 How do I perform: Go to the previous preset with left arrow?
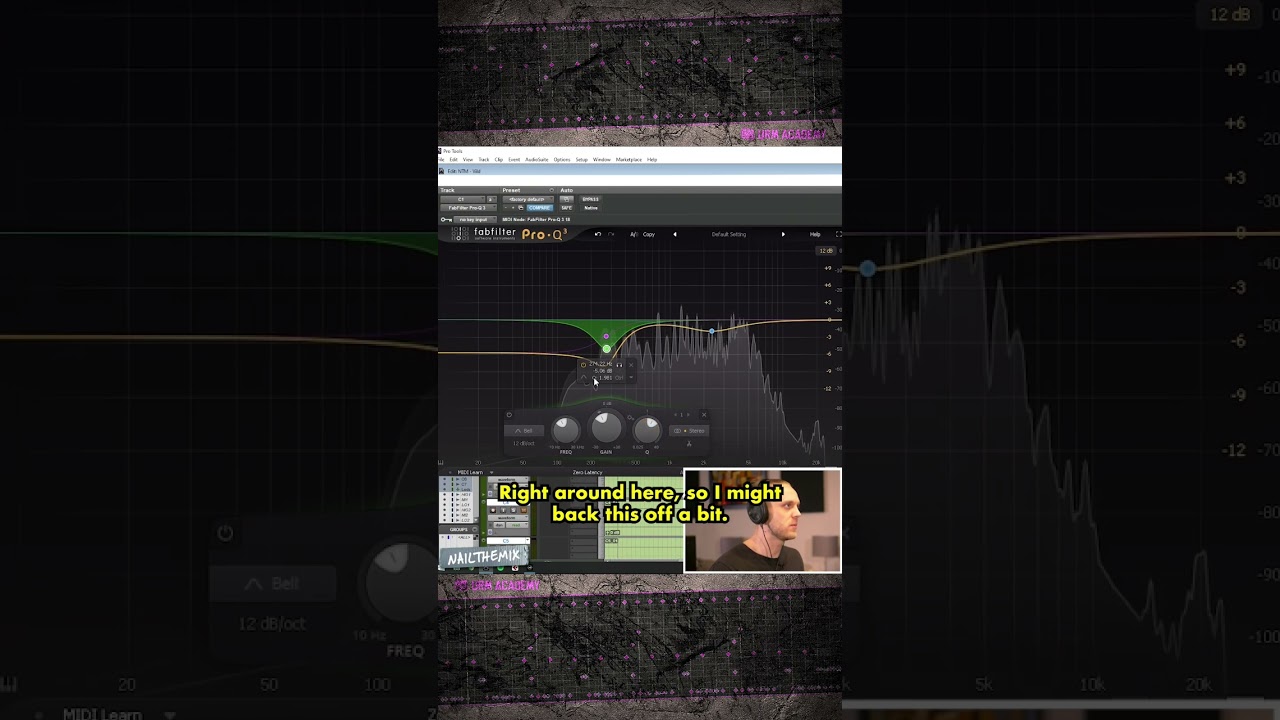pos(674,234)
